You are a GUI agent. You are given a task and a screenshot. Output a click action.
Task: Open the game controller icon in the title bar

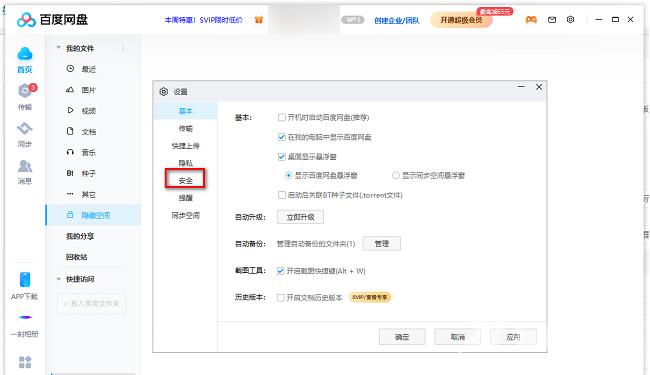(531, 19)
